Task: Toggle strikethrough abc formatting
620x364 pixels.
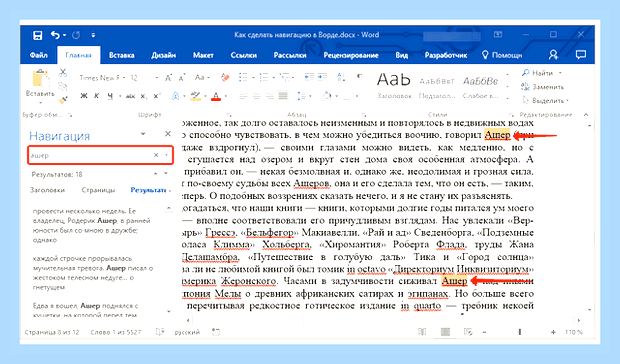Action: coord(130,96)
